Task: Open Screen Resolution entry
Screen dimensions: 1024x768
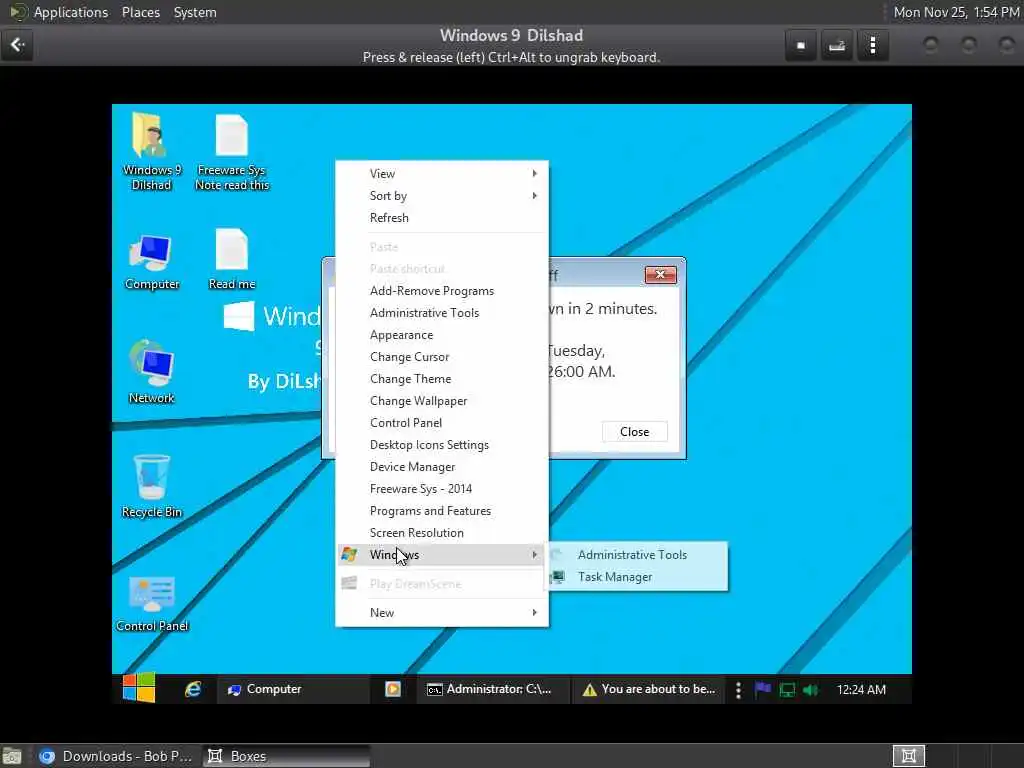Action: tap(442, 533)
